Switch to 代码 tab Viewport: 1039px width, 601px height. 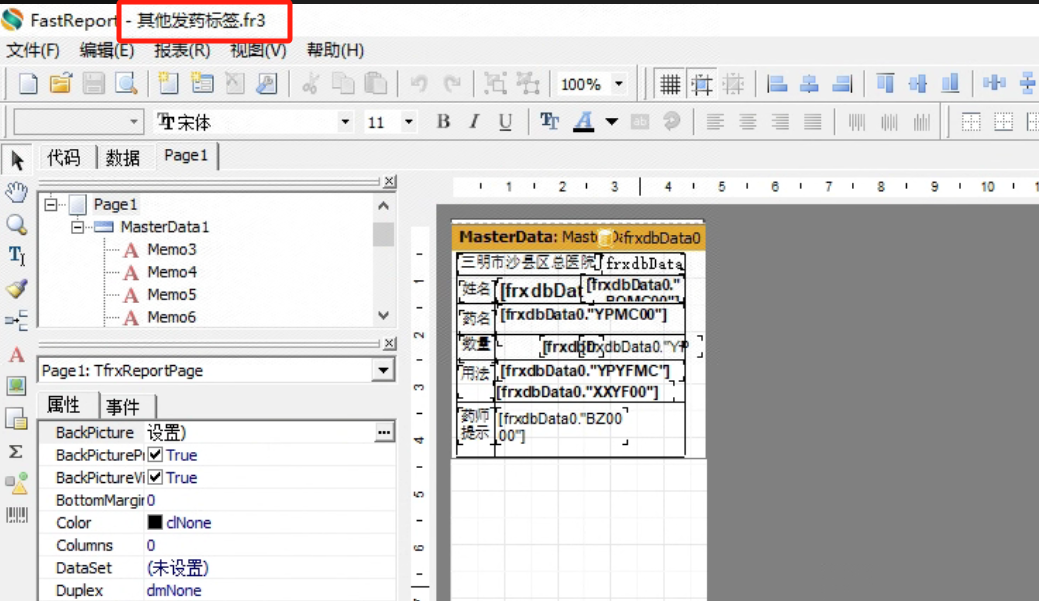(x=64, y=158)
